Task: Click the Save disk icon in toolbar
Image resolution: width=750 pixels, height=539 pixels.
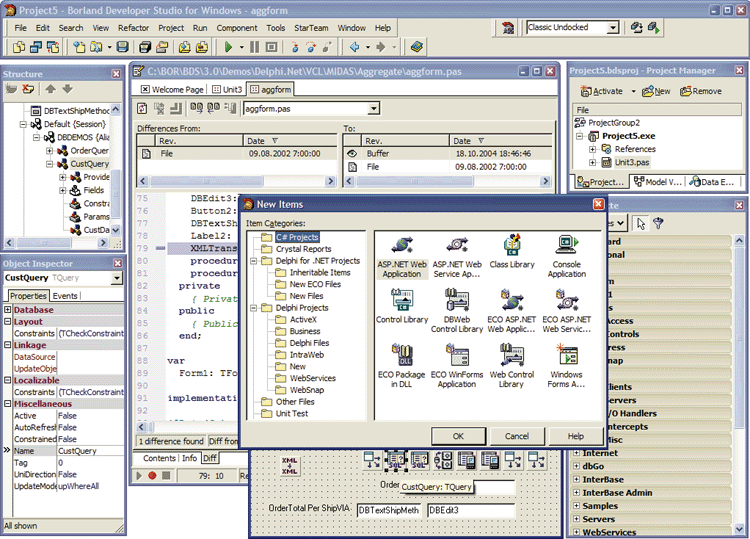Action: pyautogui.click(x=122, y=47)
